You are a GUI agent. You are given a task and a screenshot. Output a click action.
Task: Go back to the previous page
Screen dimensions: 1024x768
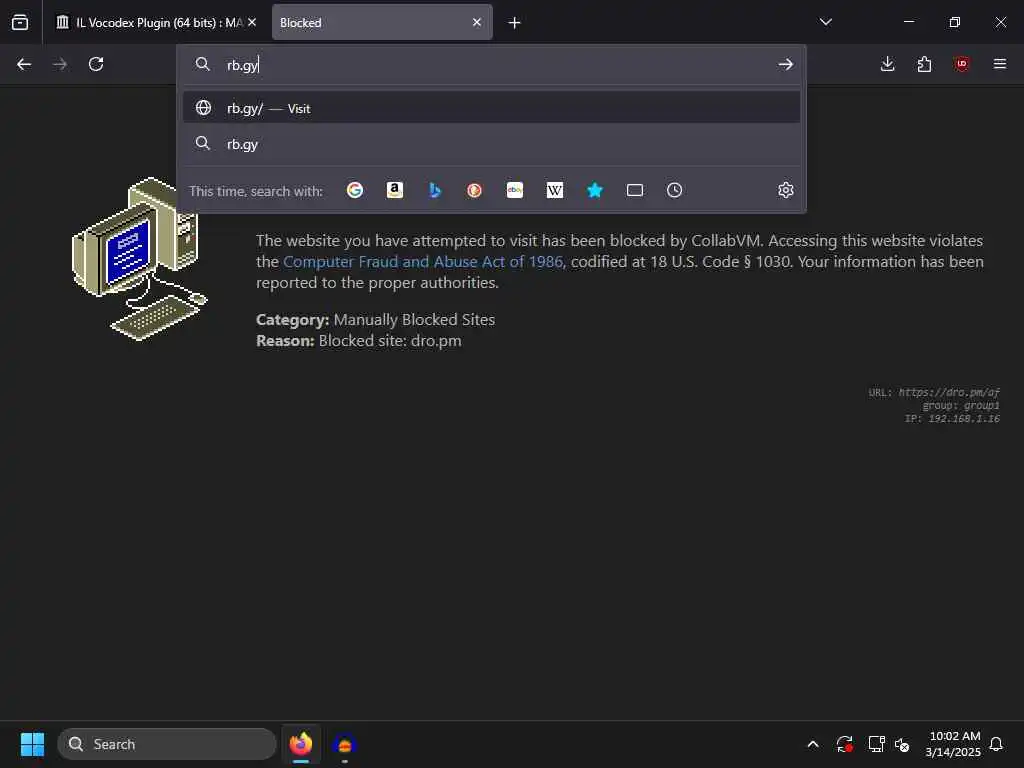[x=24, y=64]
